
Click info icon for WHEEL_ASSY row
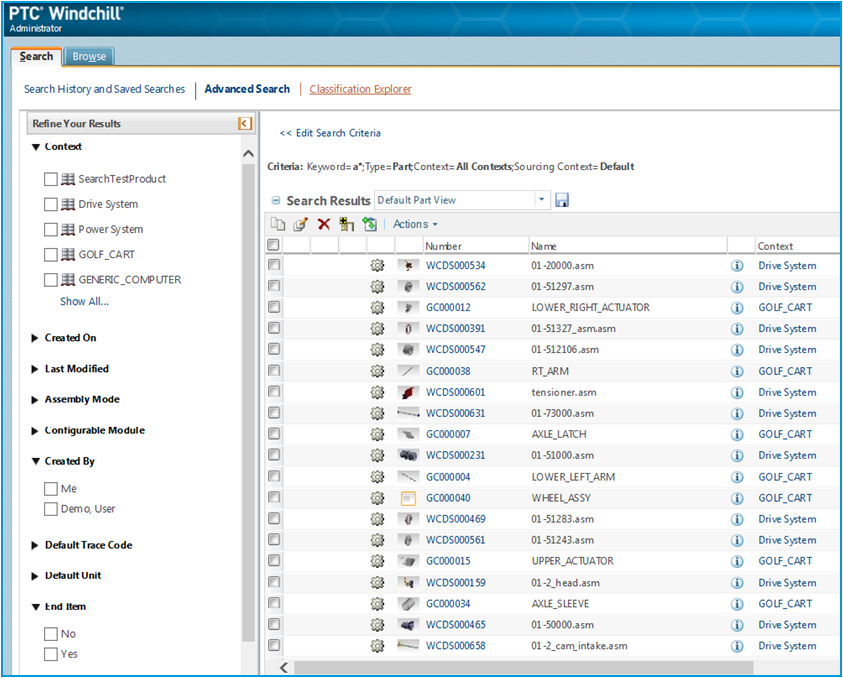(737, 498)
